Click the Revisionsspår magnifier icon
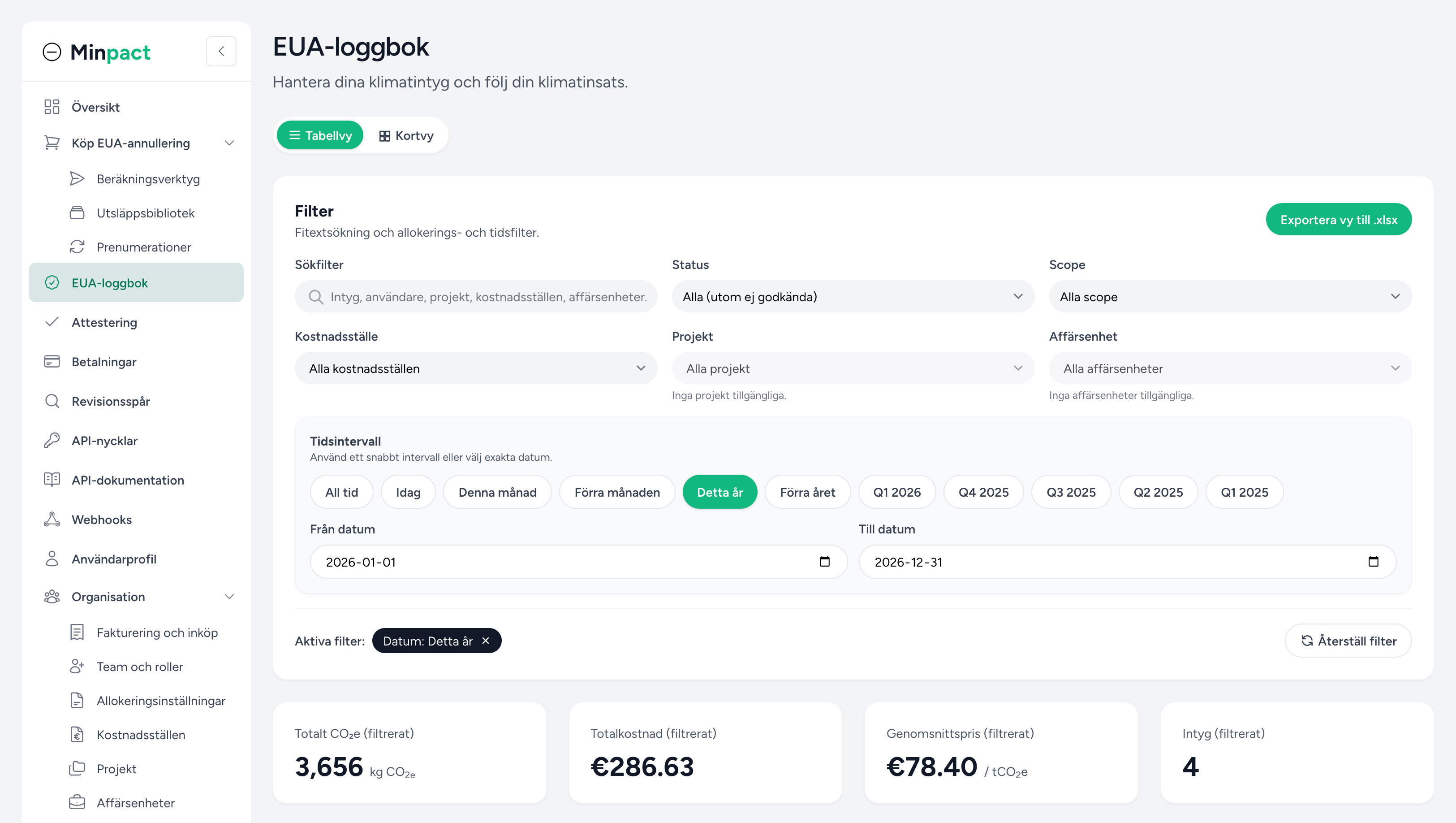1456x823 pixels. (52, 401)
